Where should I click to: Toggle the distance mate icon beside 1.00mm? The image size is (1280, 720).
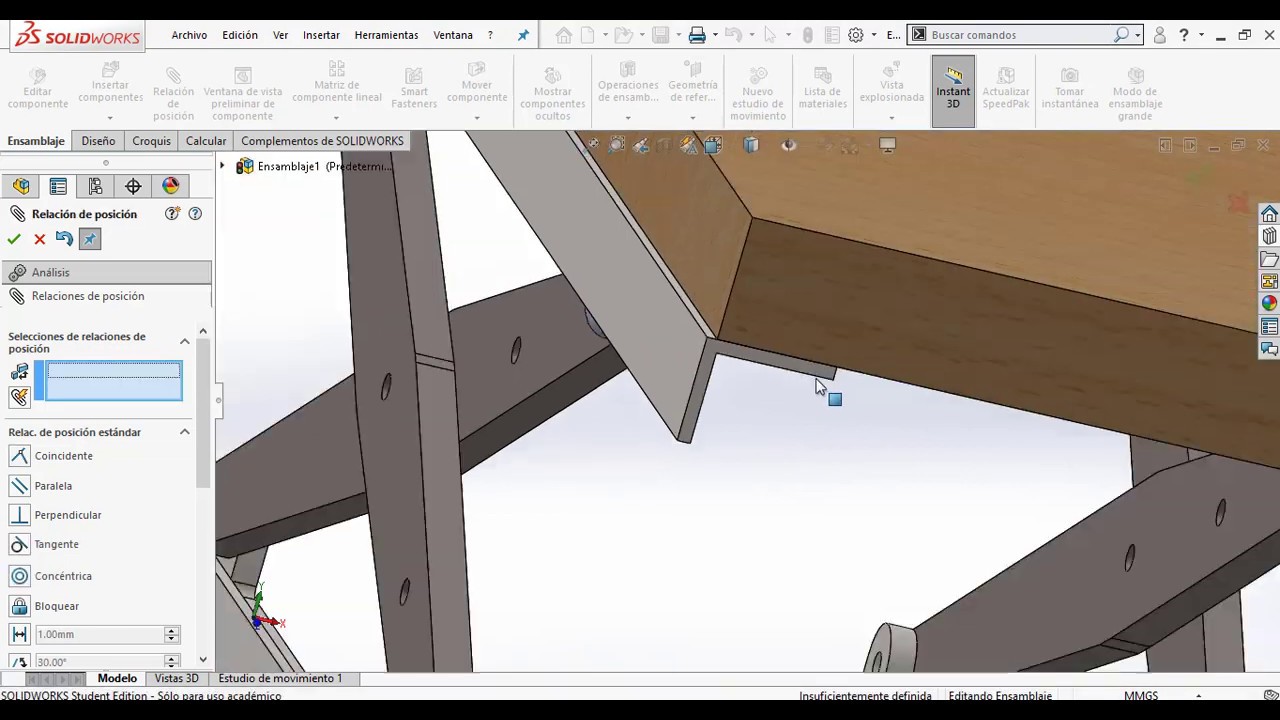pyautogui.click(x=19, y=635)
